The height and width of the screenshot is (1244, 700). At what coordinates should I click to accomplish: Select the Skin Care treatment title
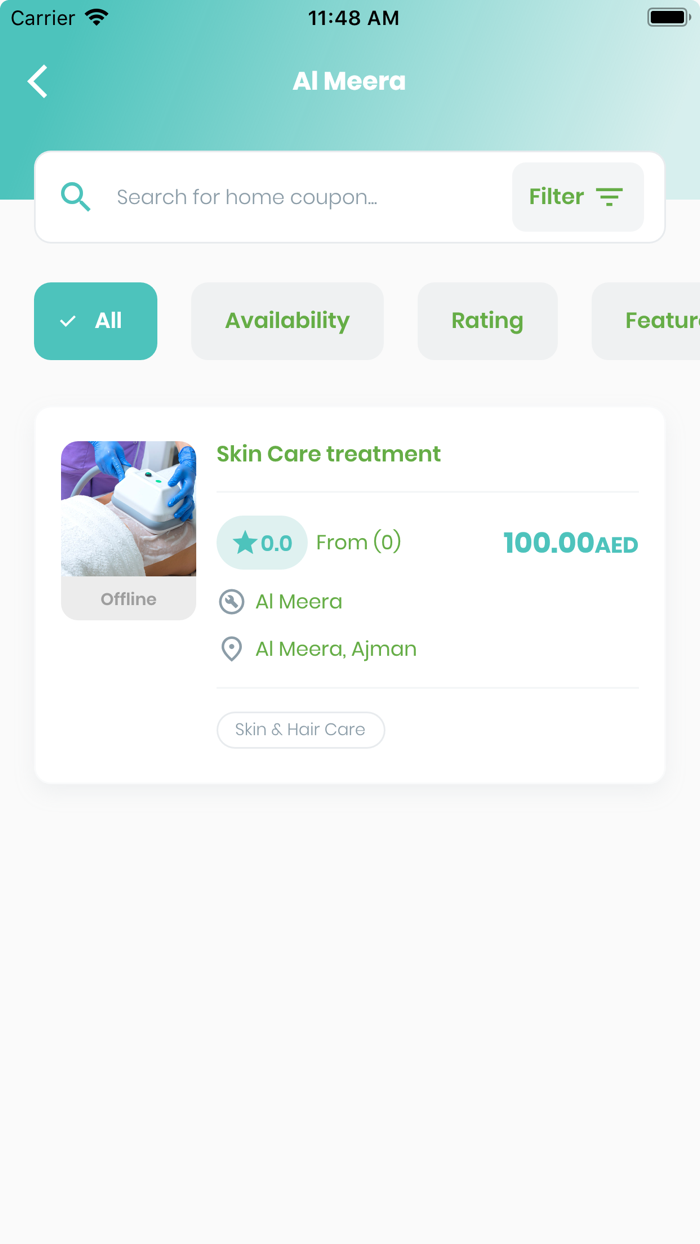click(328, 453)
